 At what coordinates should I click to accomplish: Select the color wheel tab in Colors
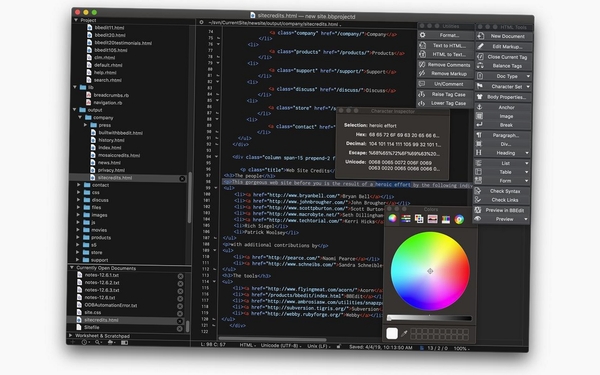(x=393, y=218)
